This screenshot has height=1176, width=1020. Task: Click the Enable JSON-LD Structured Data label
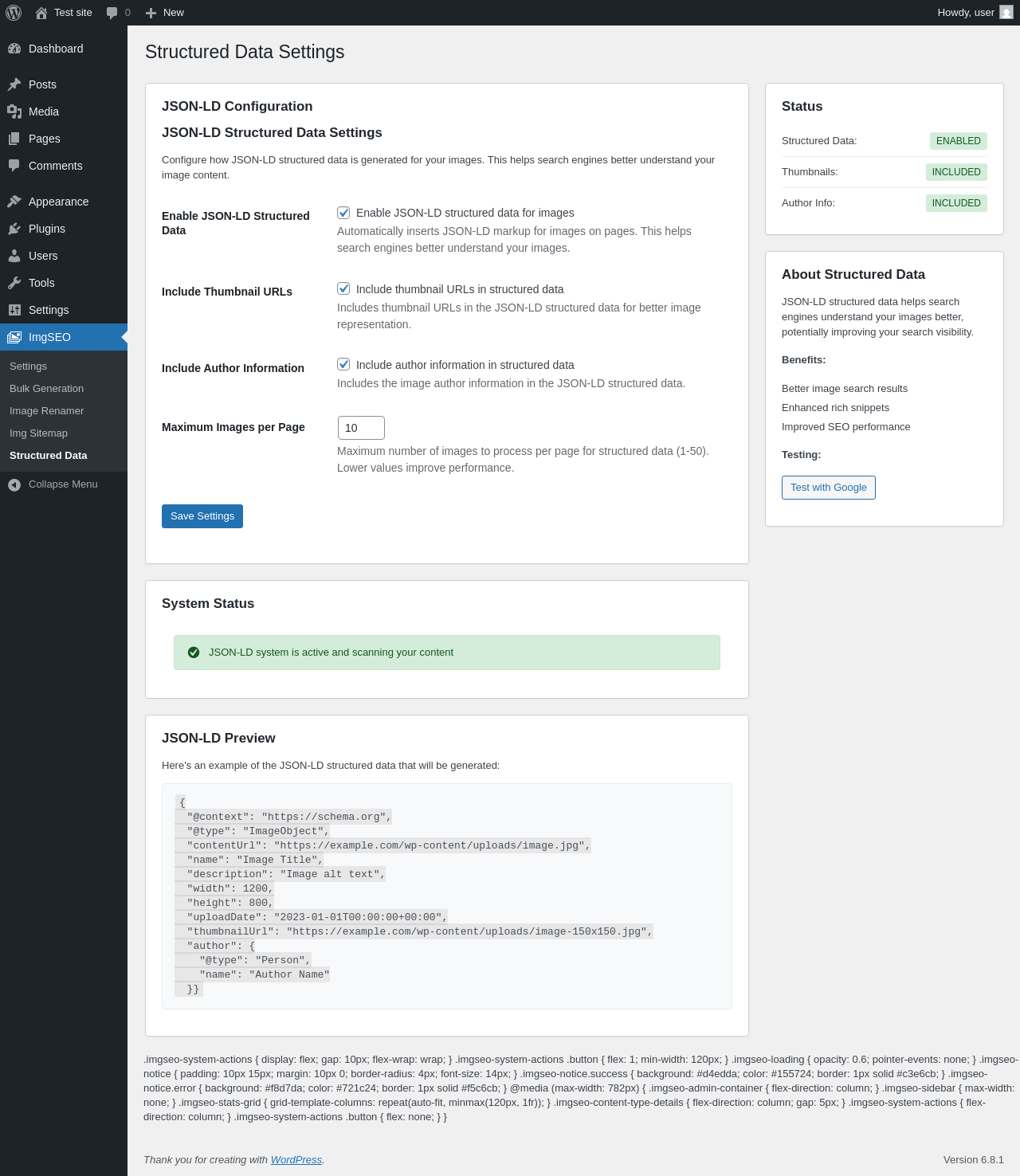(236, 223)
